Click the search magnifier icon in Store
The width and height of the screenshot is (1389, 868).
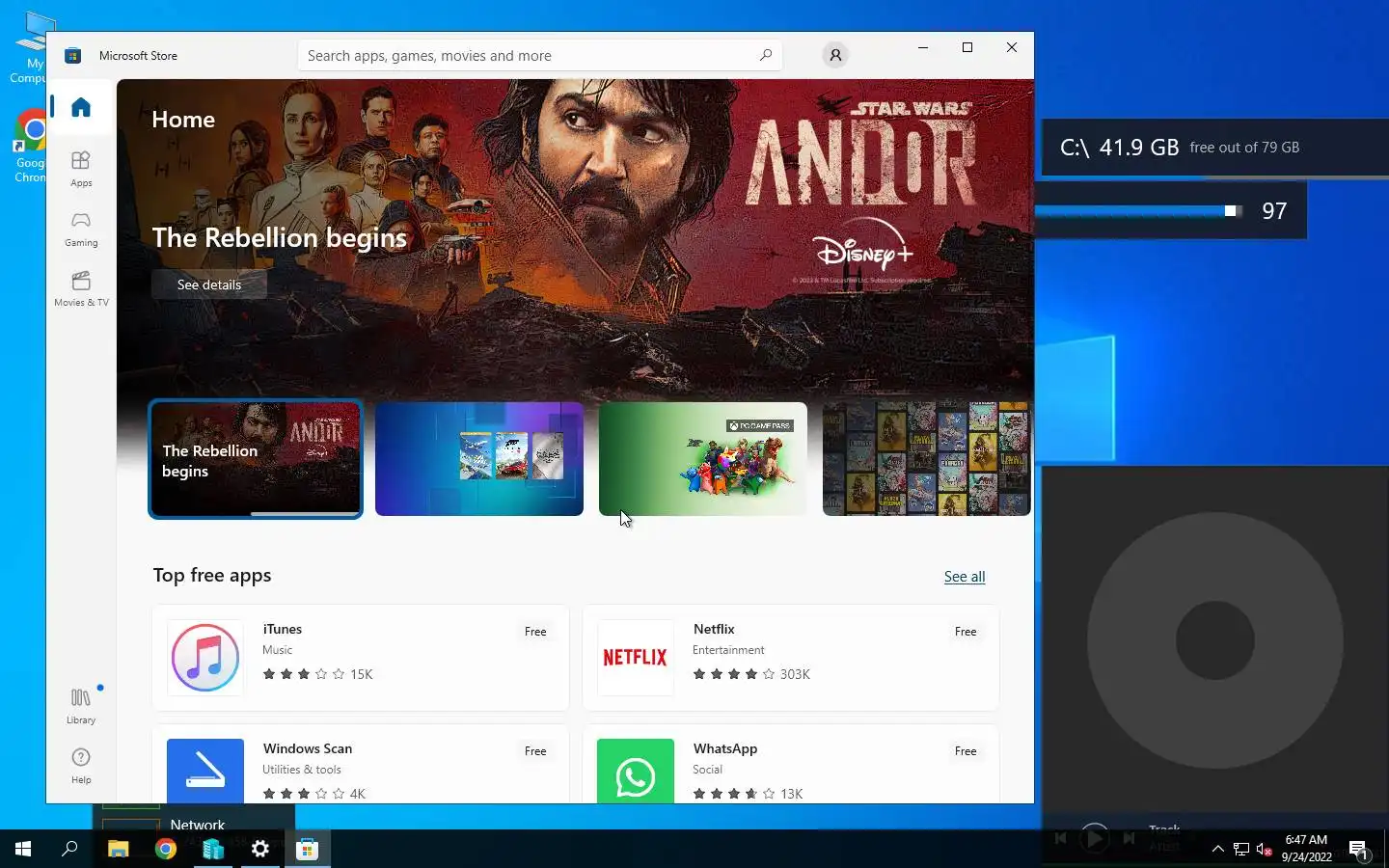pos(766,55)
